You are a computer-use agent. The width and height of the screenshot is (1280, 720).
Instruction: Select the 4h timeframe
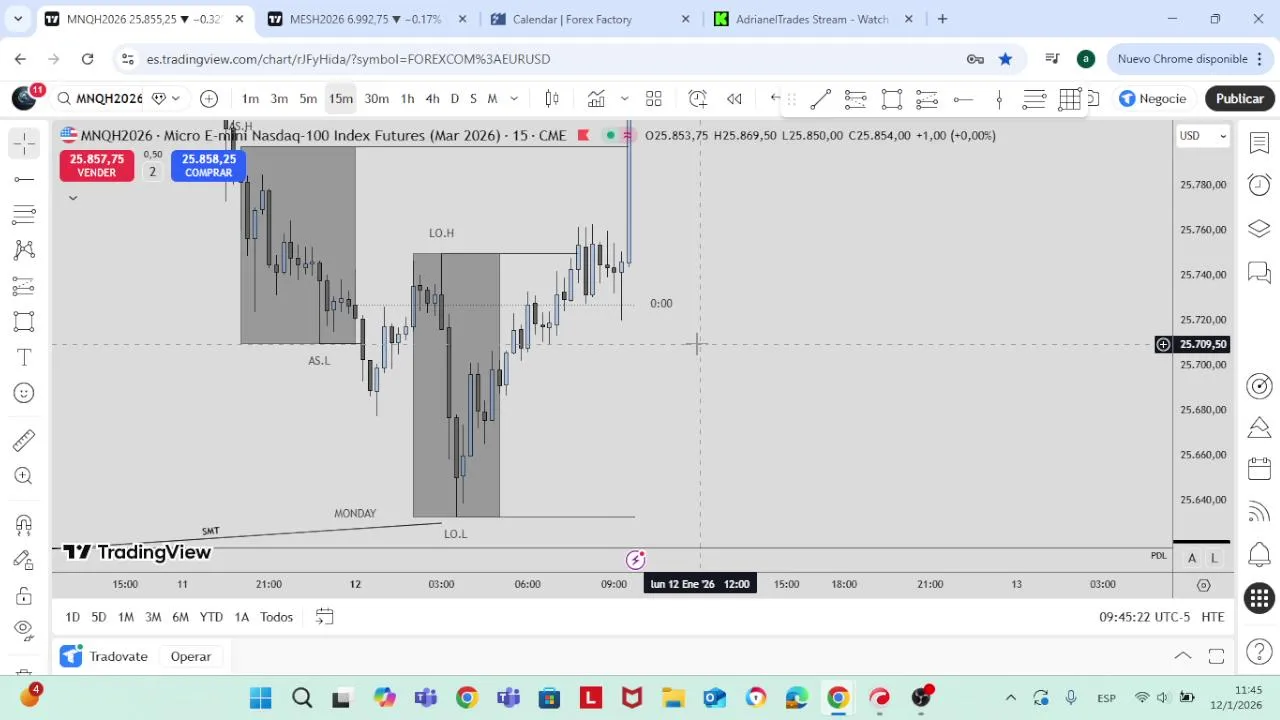(432, 98)
